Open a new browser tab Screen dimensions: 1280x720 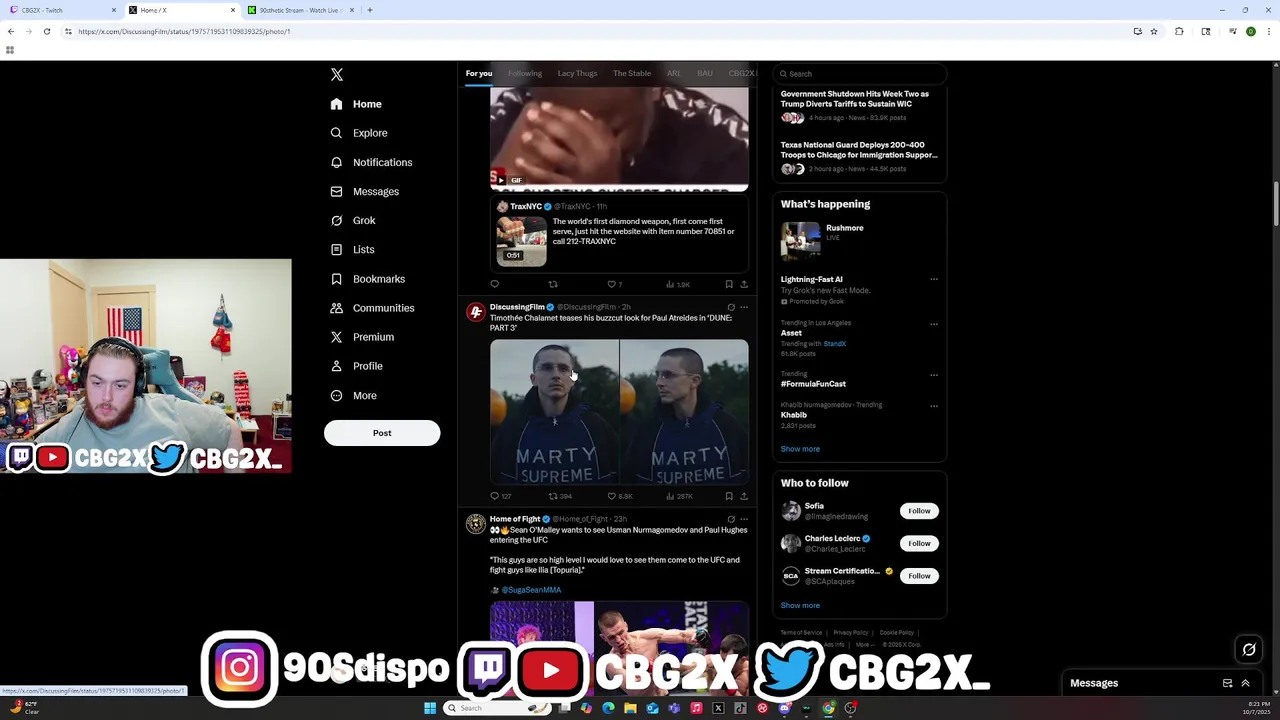coord(370,10)
